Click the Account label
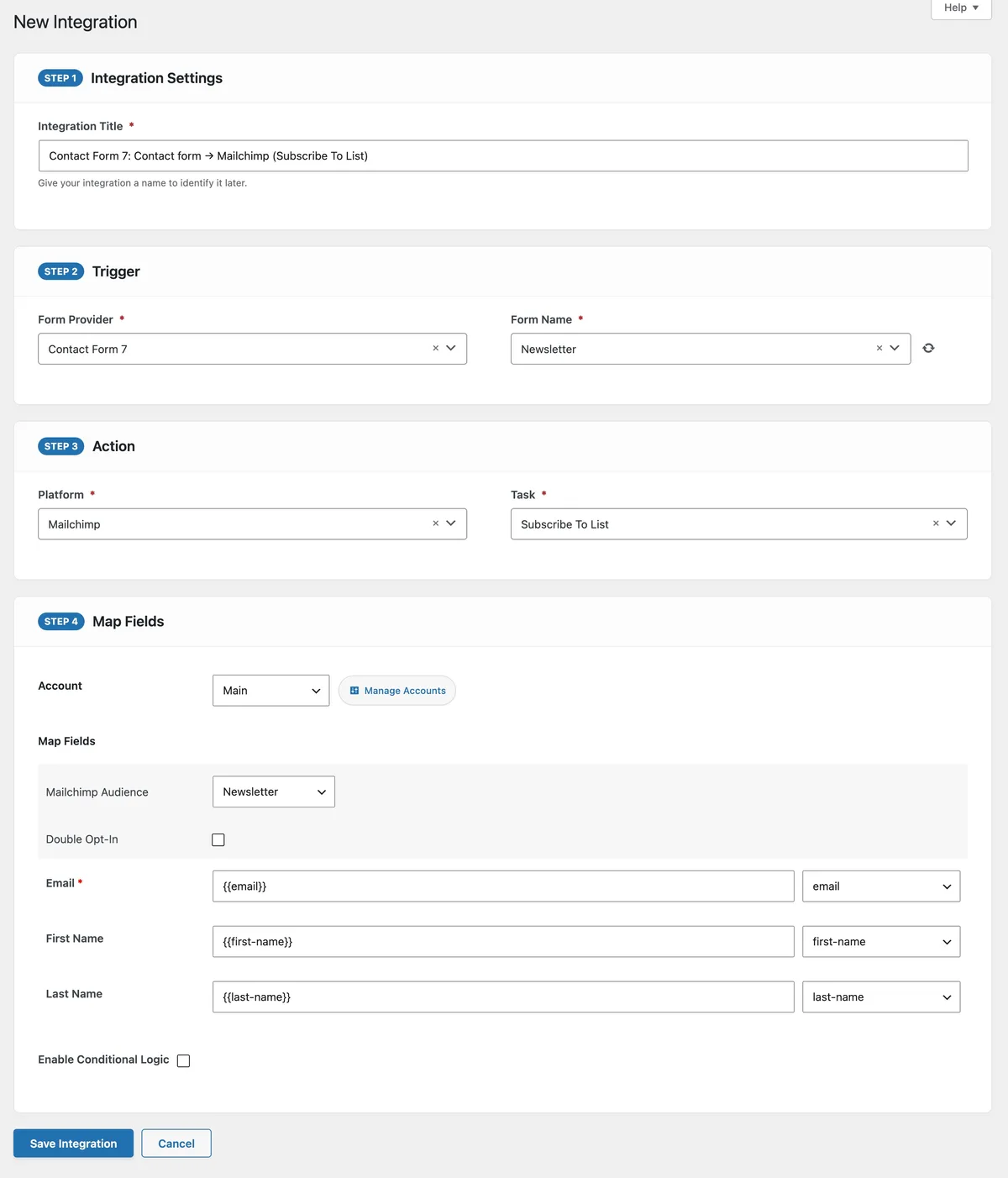The height and width of the screenshot is (1178, 1008). pos(60,686)
